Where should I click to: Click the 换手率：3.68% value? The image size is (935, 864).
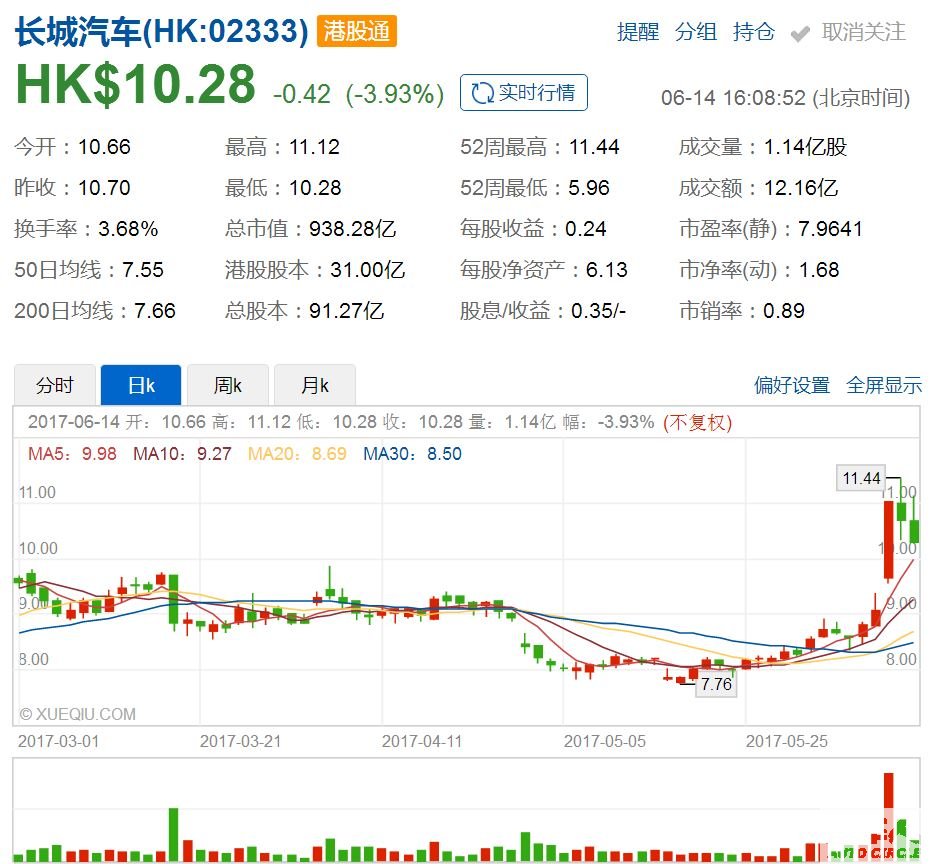86,229
